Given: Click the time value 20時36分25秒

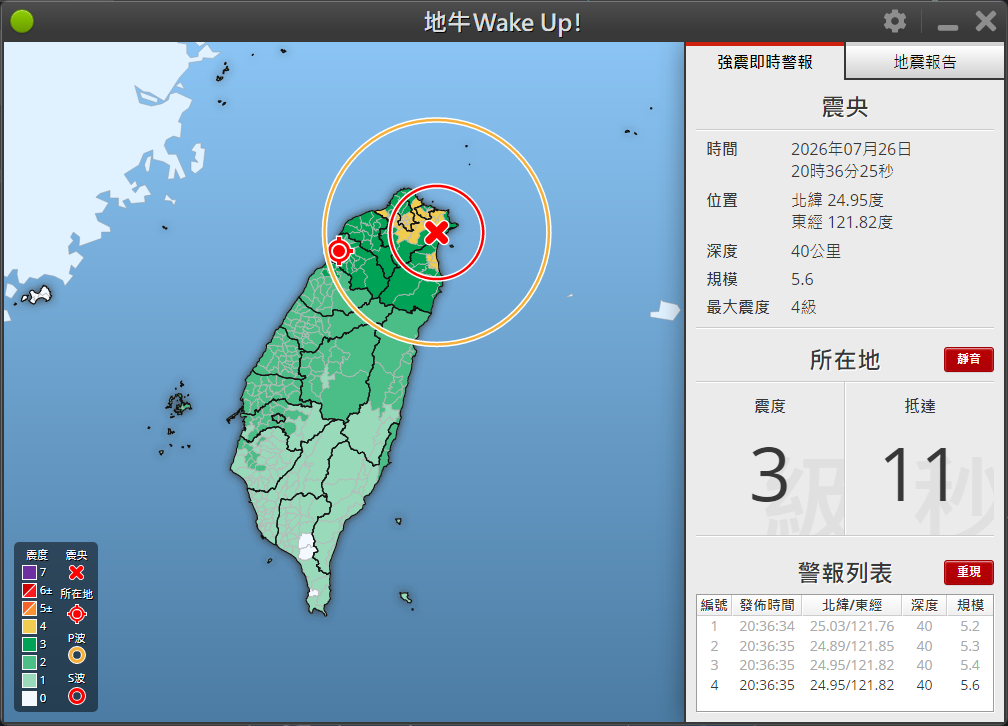Looking at the screenshot, I should click(x=842, y=171).
